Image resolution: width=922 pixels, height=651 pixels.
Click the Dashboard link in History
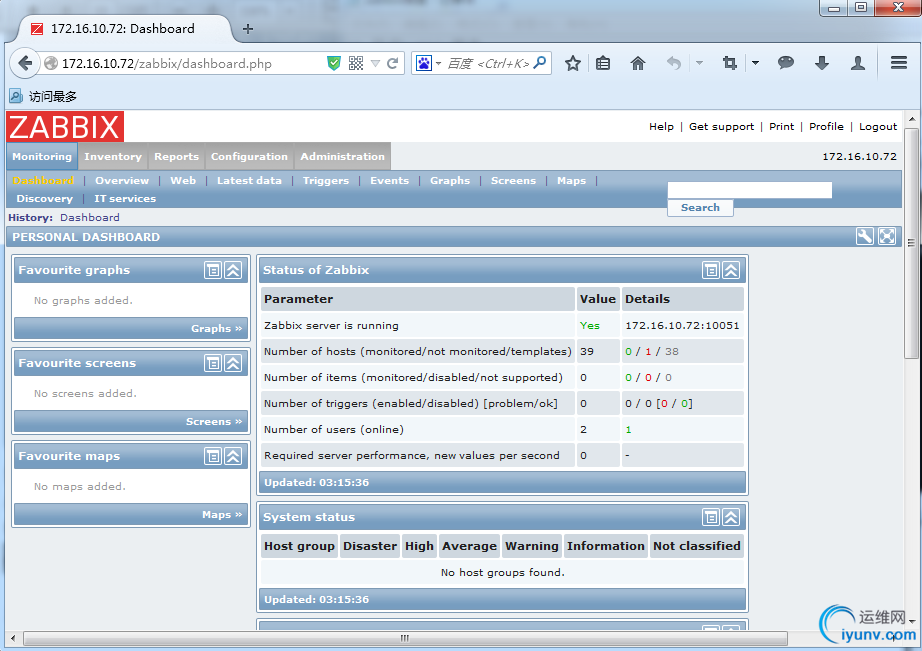click(x=89, y=218)
